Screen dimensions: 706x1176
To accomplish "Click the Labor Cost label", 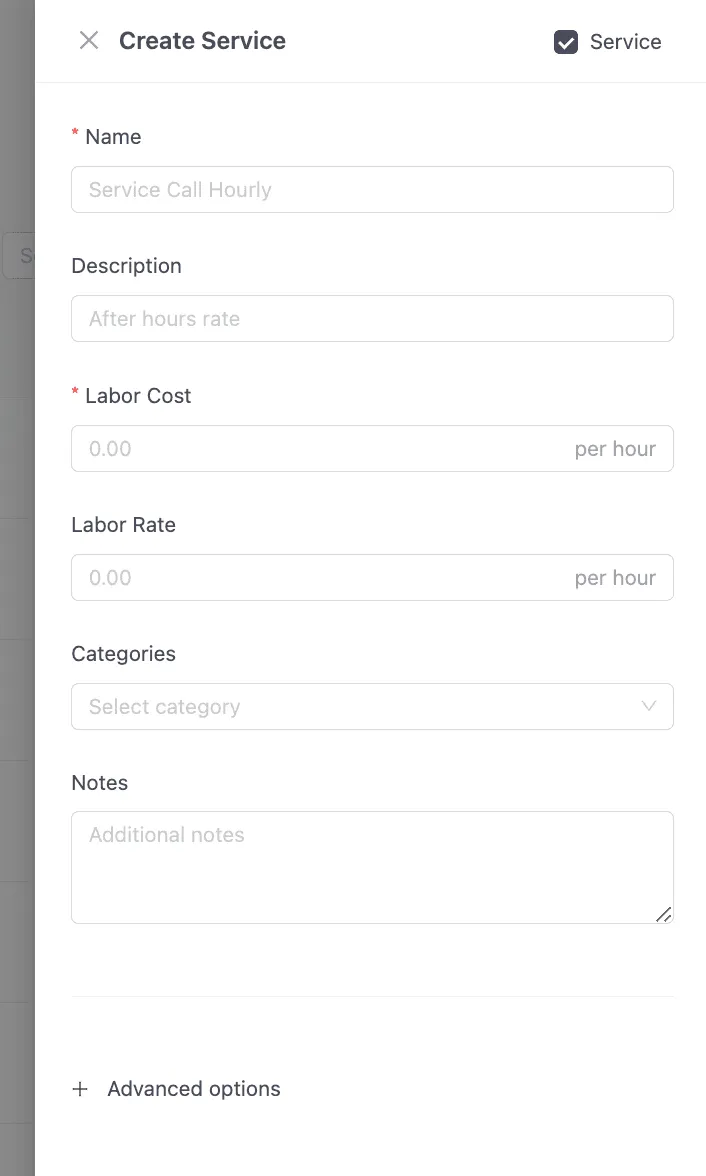I will [x=138, y=396].
